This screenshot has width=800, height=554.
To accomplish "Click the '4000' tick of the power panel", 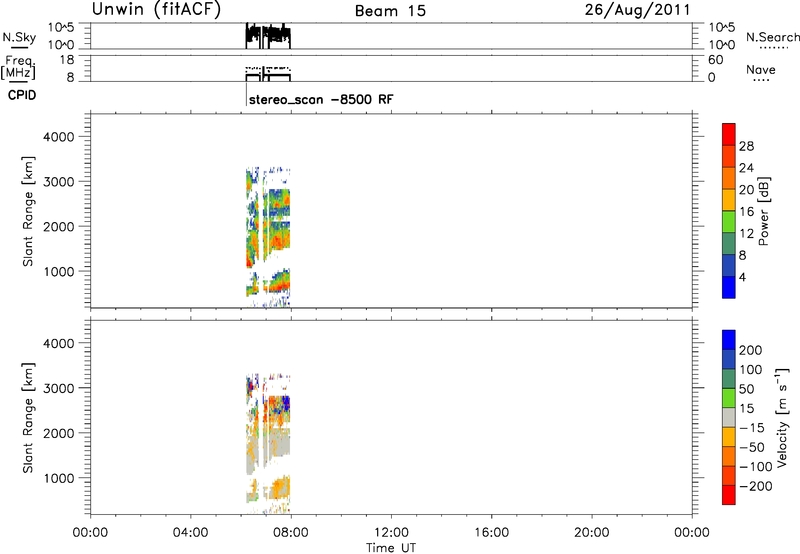I will [58, 137].
